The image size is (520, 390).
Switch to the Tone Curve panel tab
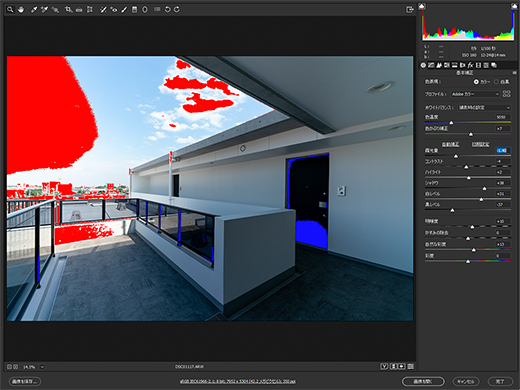(x=431, y=65)
